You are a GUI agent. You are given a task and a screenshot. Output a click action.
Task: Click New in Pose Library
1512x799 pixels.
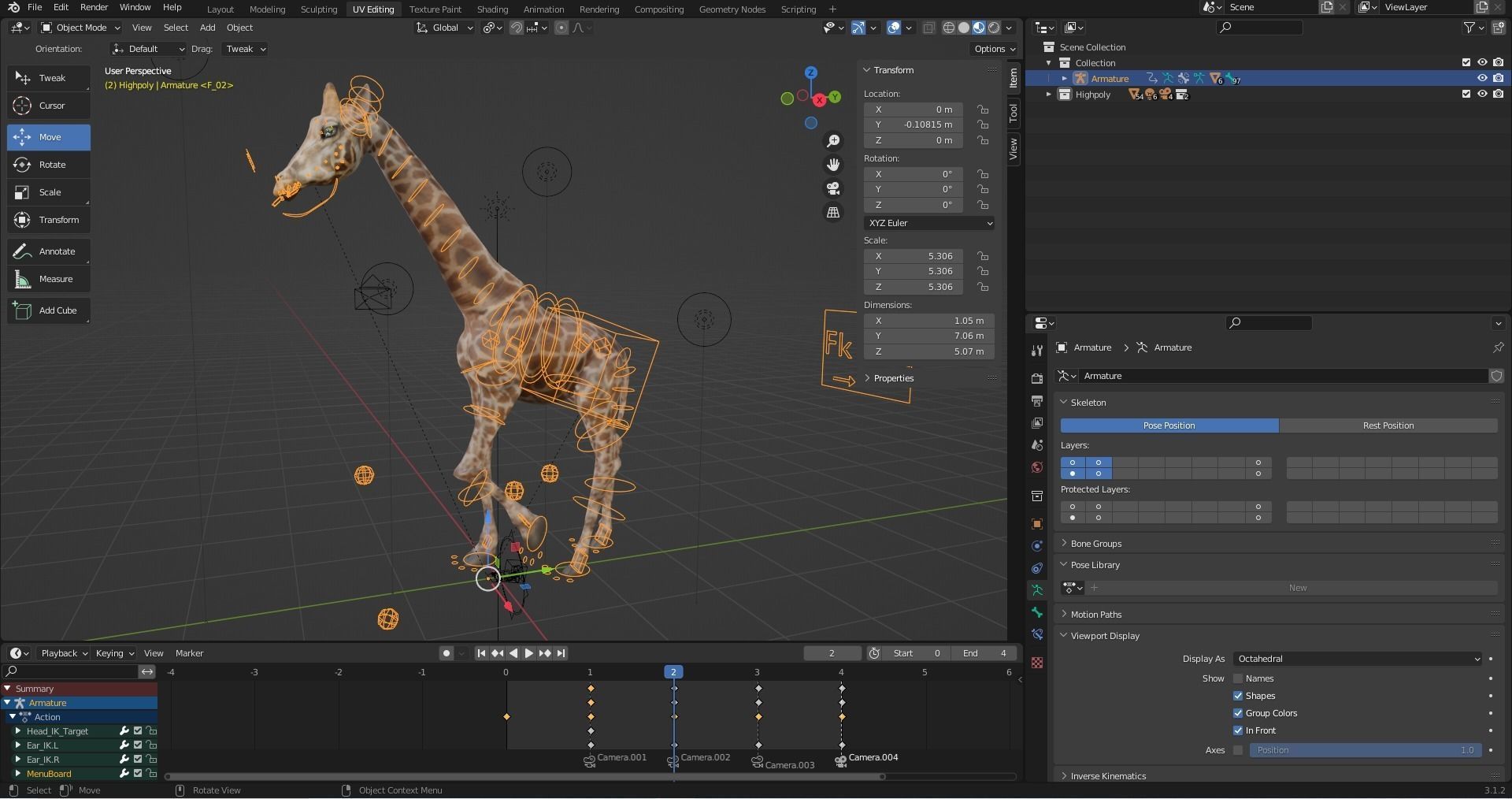1298,588
